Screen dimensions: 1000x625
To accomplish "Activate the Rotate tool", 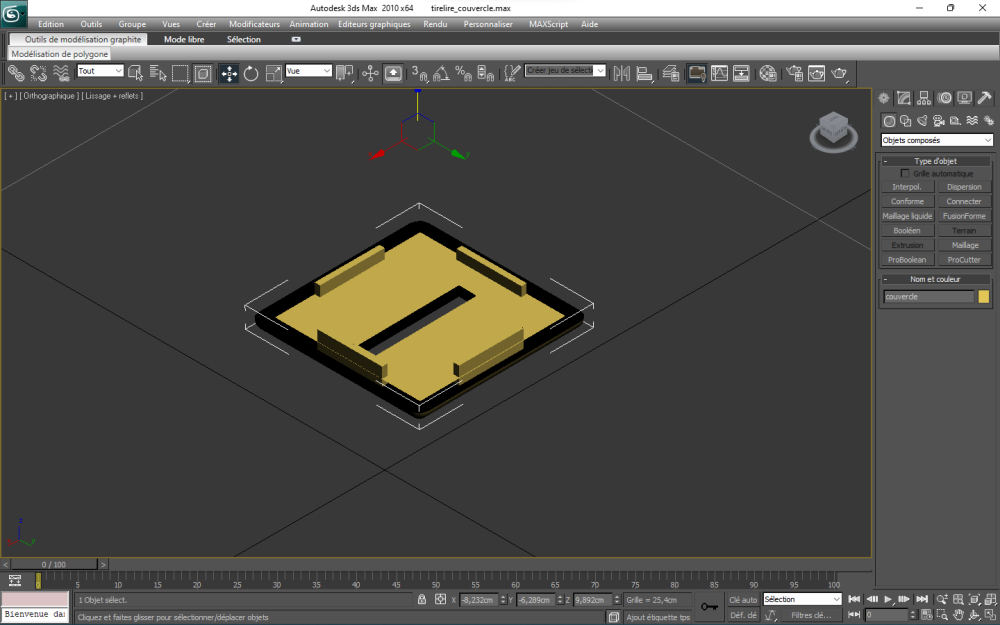I will point(251,73).
